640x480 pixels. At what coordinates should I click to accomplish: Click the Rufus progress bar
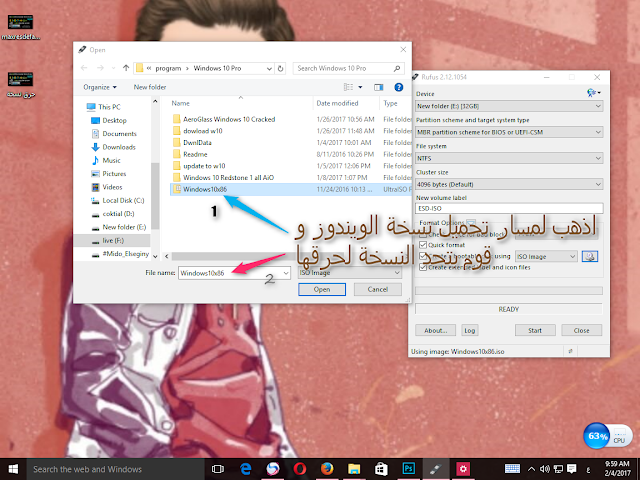coord(509,291)
